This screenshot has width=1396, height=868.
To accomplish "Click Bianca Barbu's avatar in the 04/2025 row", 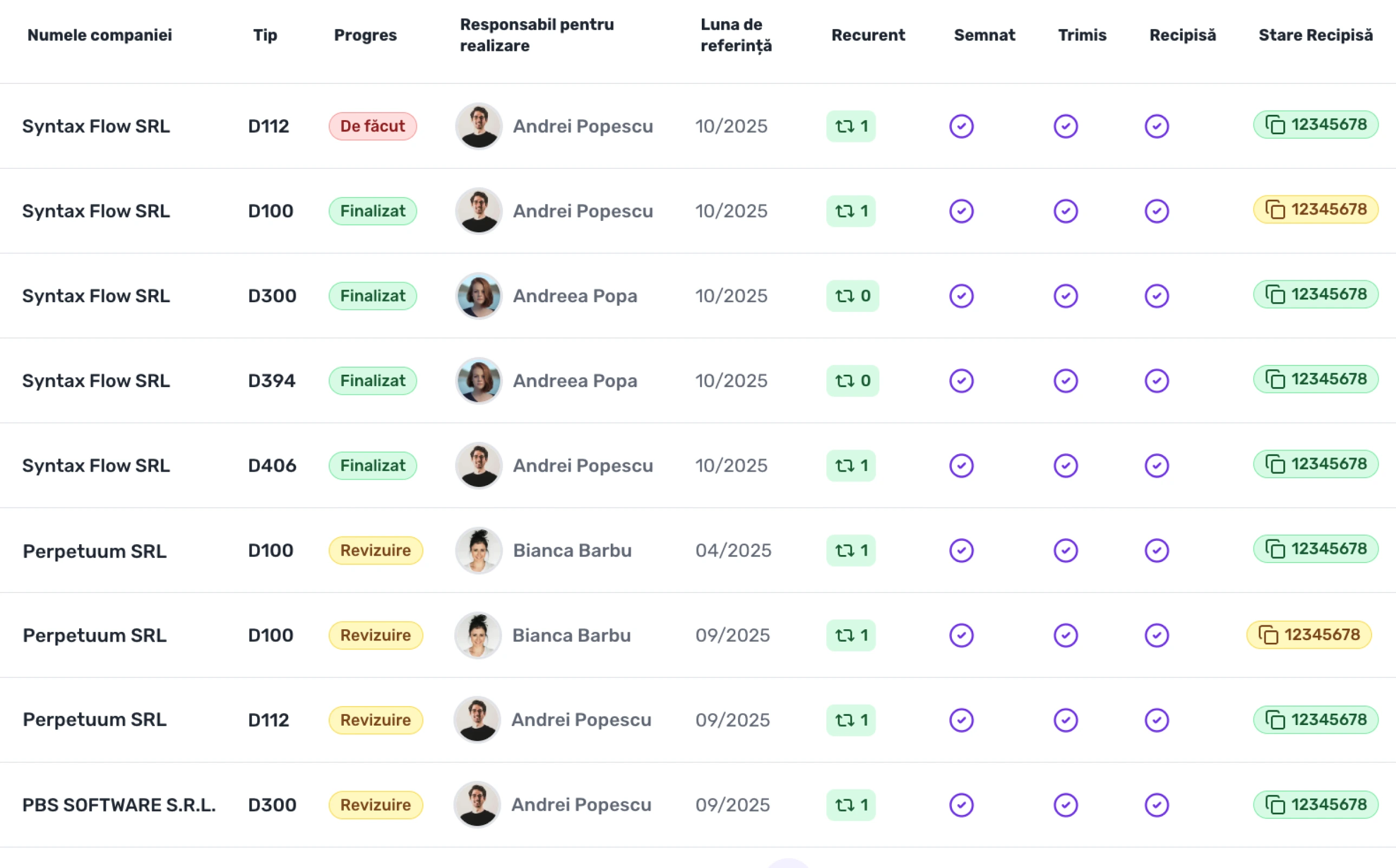I will tap(479, 550).
